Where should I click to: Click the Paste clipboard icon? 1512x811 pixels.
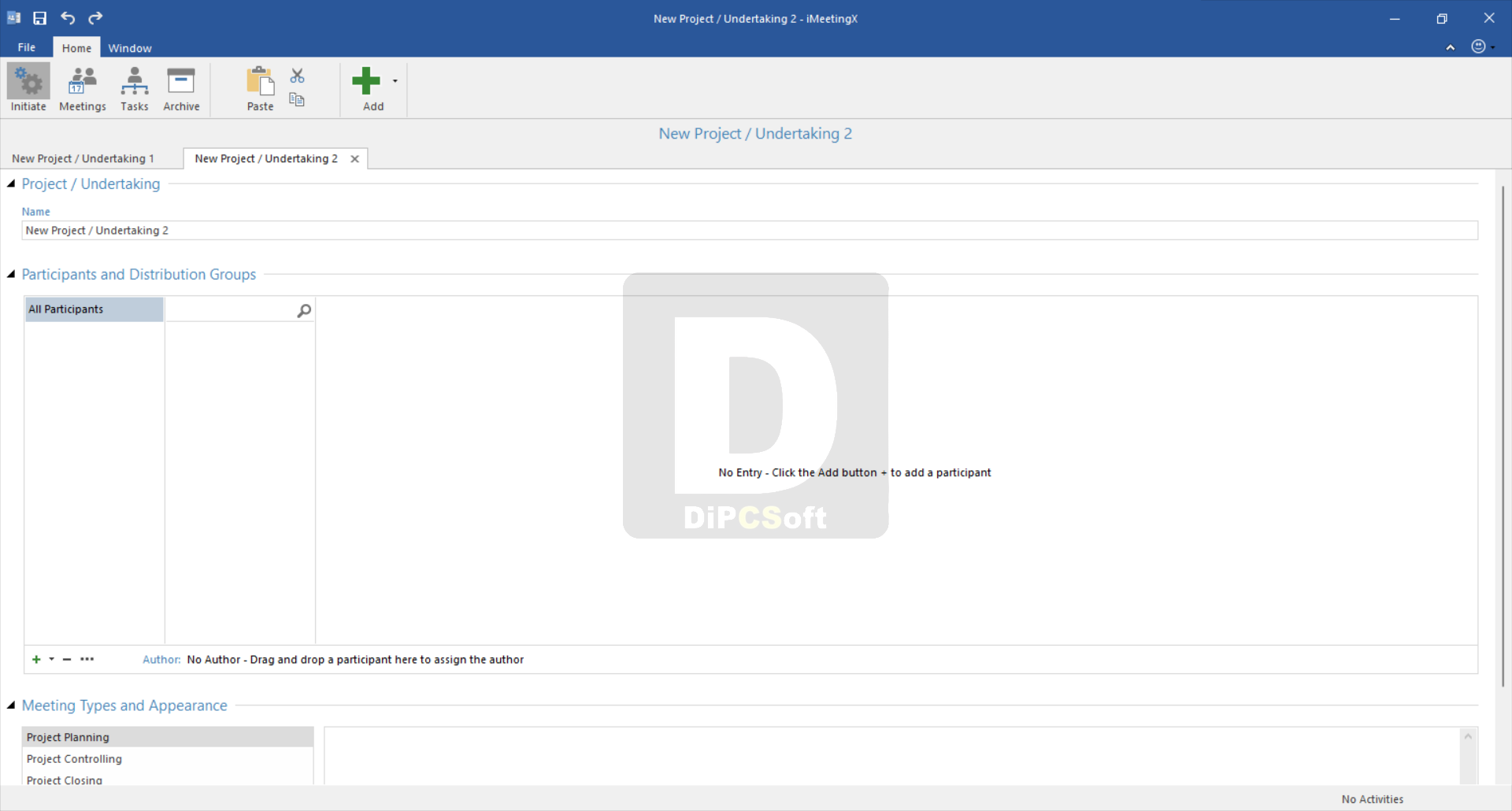point(260,81)
